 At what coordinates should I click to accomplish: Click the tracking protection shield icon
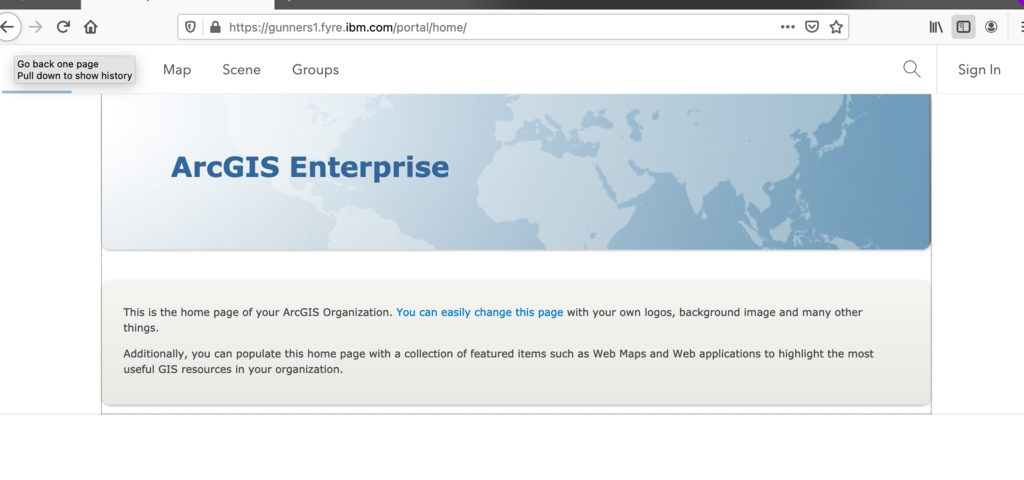190,27
